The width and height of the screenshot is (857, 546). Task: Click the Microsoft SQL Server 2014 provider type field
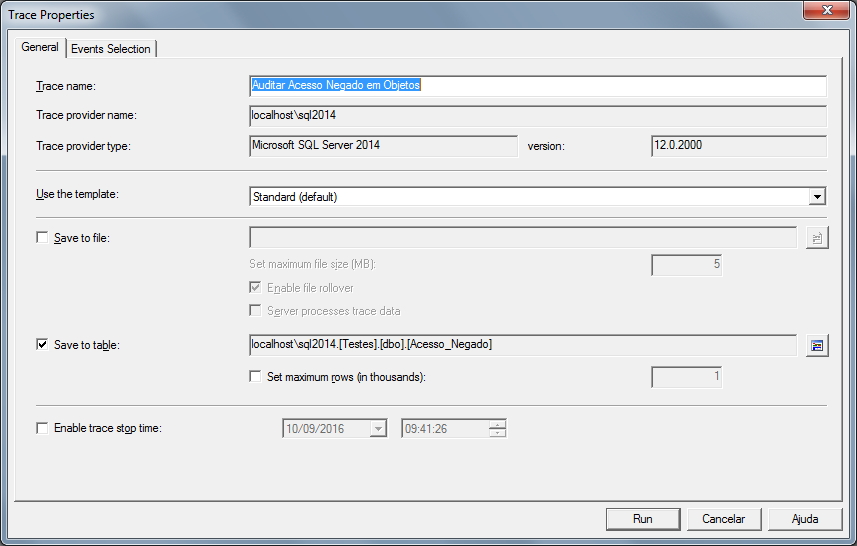(x=383, y=146)
